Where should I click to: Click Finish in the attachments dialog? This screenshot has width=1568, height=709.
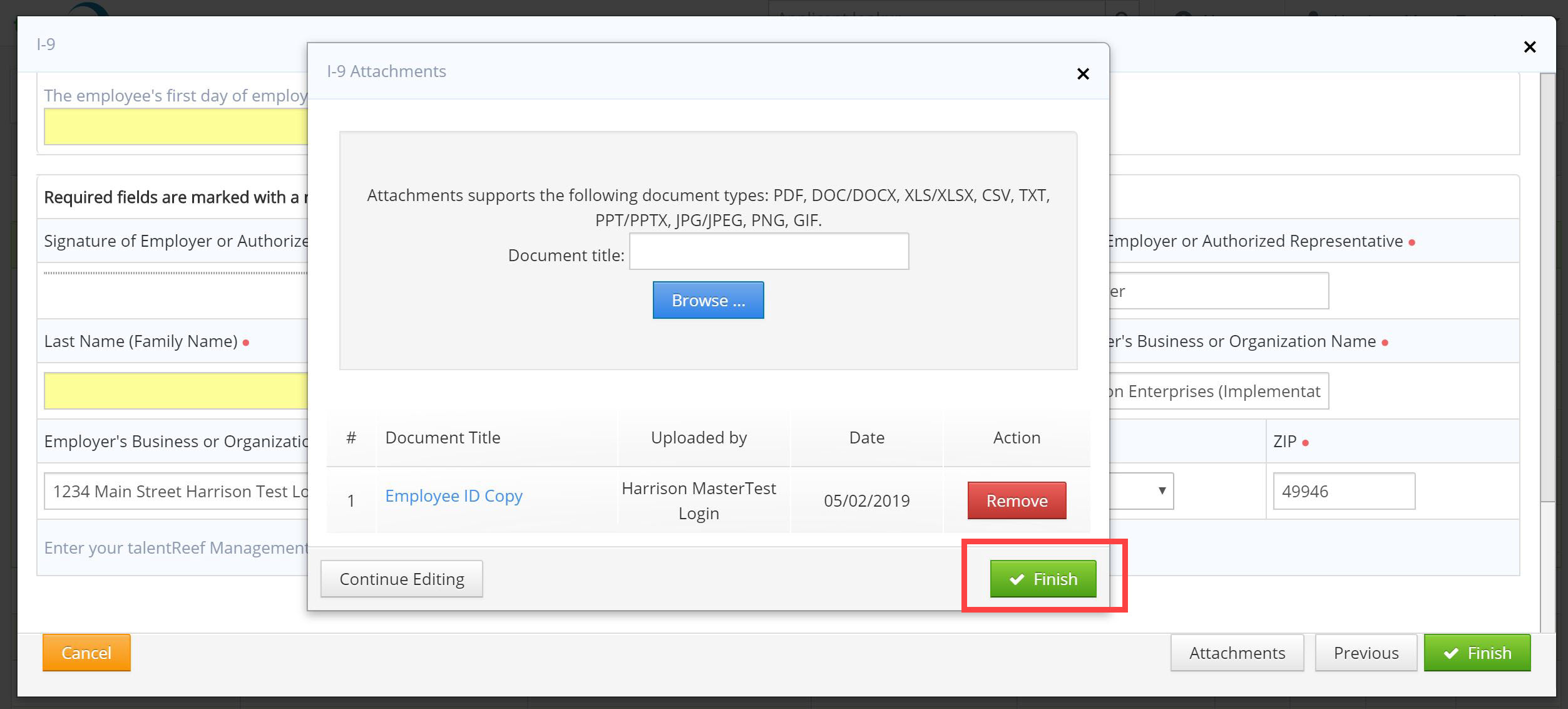1043,579
